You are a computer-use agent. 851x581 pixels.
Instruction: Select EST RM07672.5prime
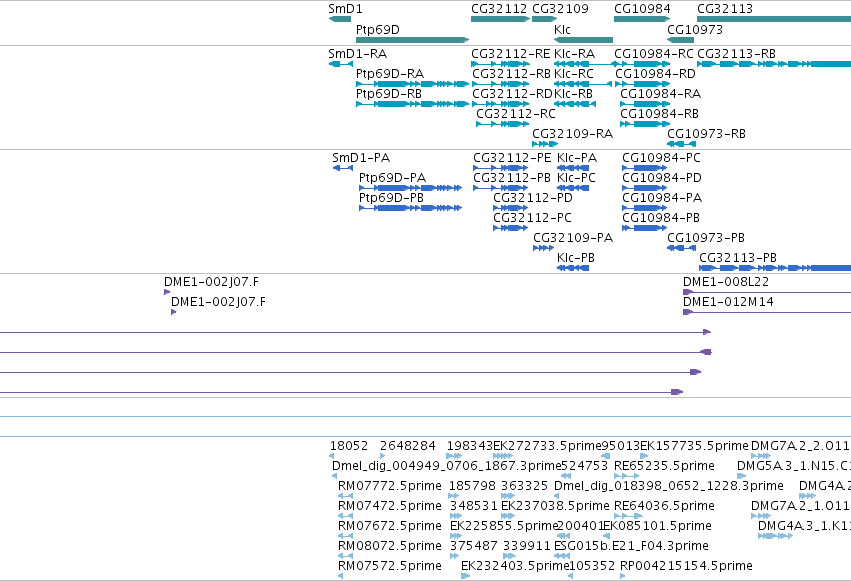coord(345,536)
